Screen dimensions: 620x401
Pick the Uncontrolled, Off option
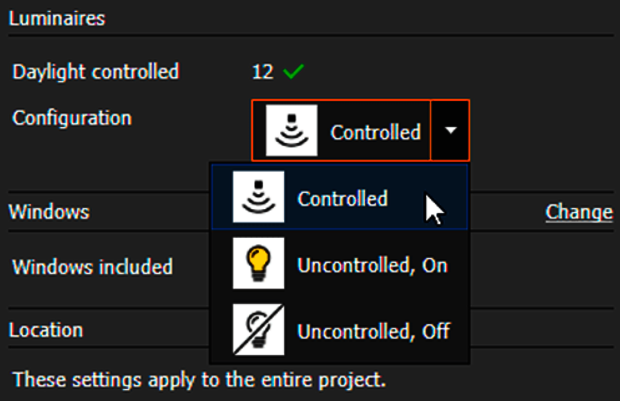372,332
